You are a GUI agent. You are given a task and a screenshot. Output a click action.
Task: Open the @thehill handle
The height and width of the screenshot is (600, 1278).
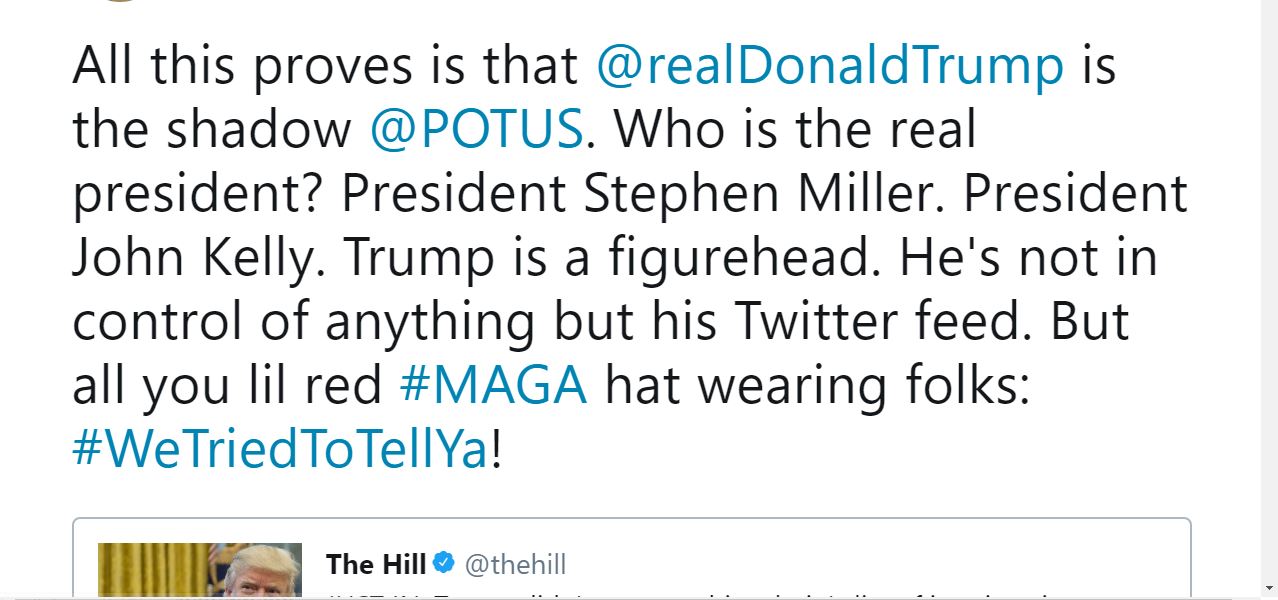[x=515, y=564]
